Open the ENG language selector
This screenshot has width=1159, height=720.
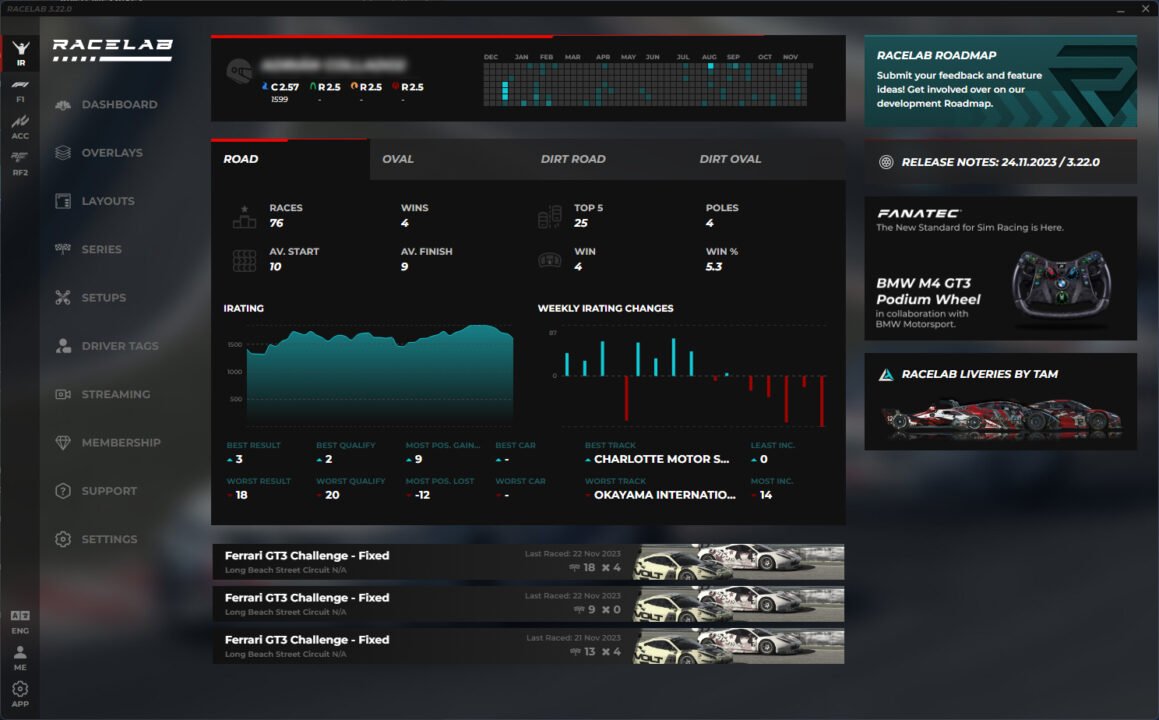coord(20,622)
